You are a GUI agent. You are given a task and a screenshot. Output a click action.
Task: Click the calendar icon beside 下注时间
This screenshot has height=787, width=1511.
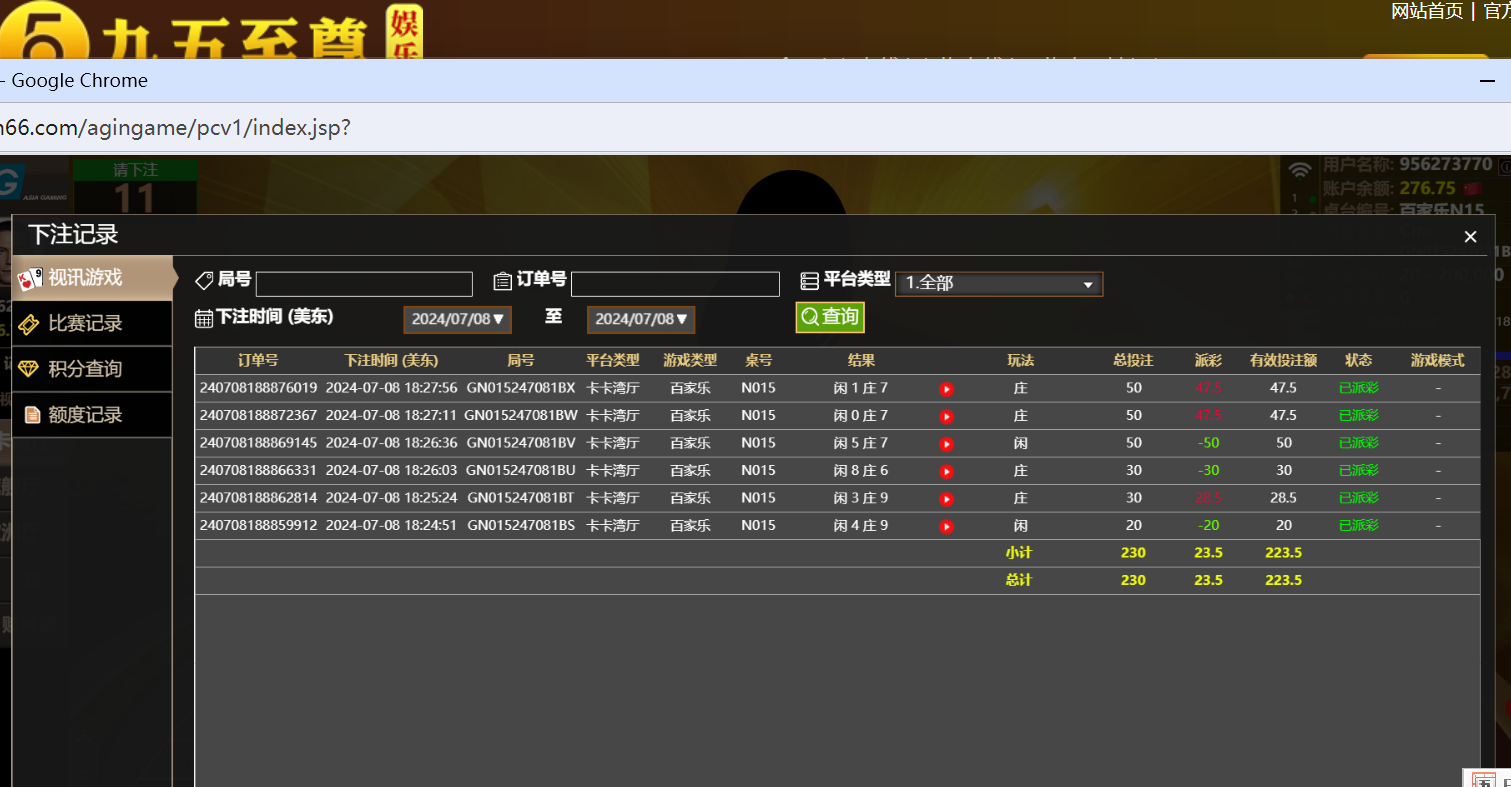[204, 319]
